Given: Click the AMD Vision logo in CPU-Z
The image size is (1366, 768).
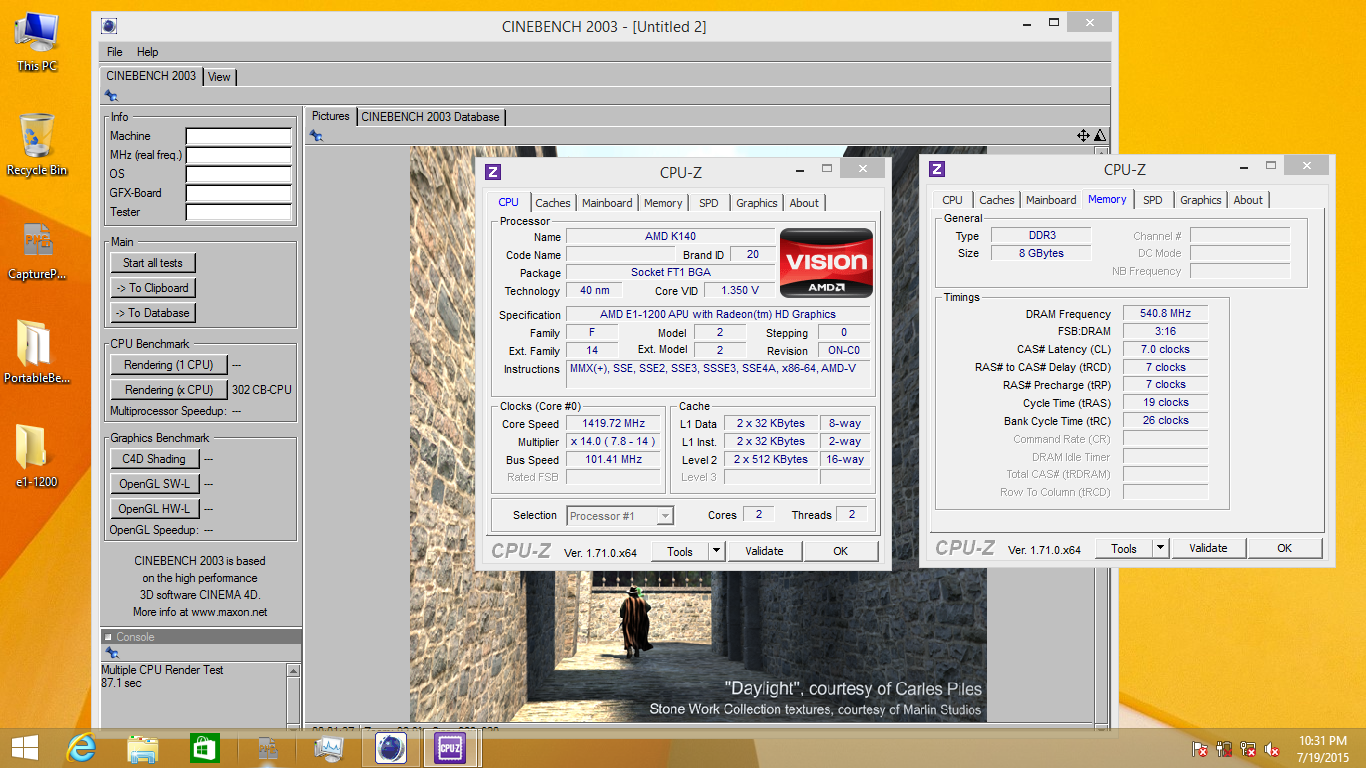Looking at the screenshot, I should click(826, 263).
